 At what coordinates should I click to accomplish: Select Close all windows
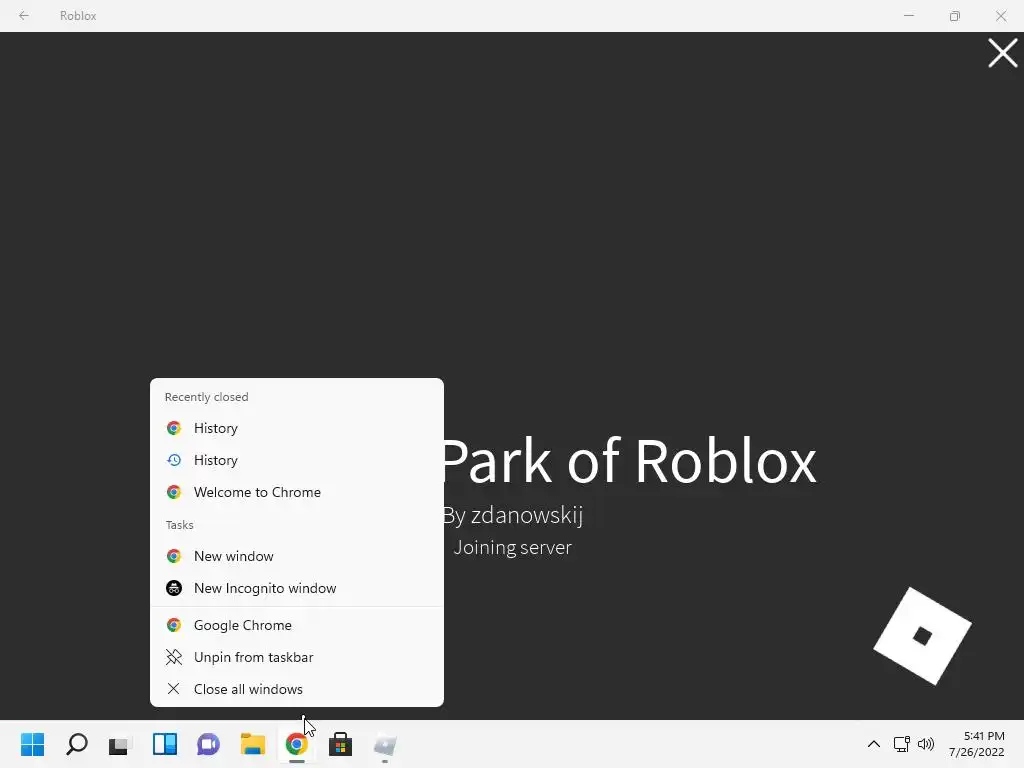click(296, 689)
